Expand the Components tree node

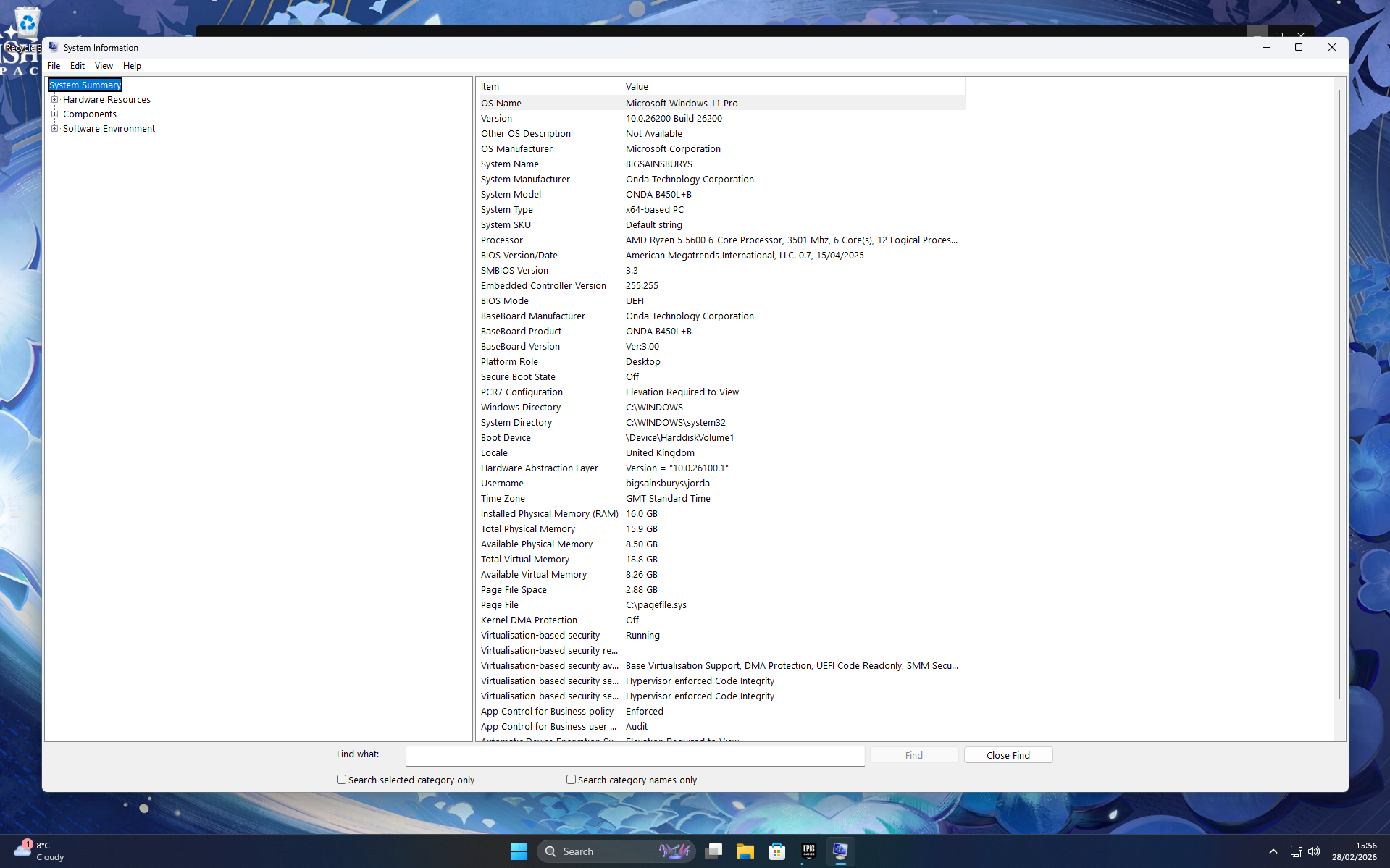point(54,114)
